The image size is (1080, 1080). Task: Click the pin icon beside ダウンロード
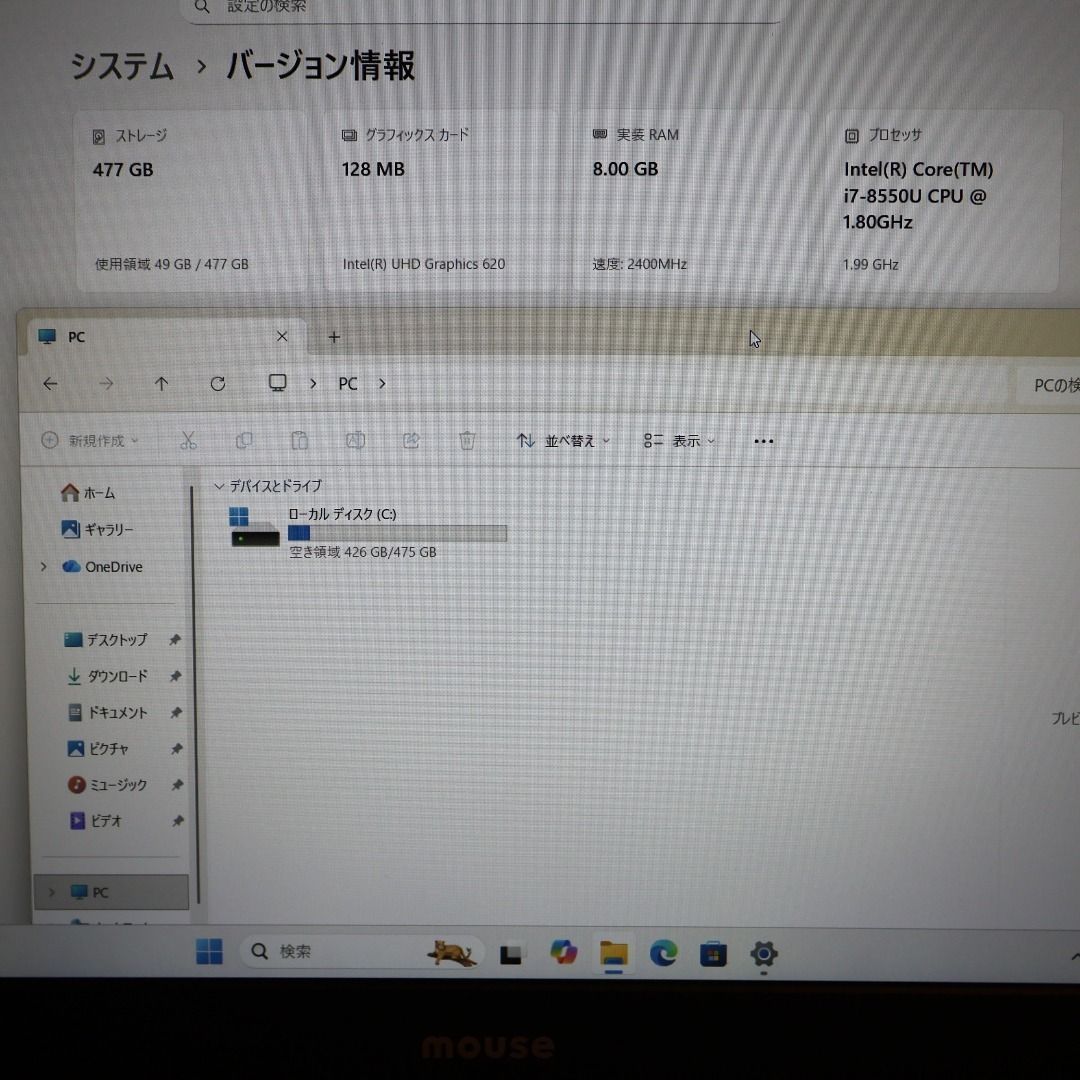[x=175, y=676]
